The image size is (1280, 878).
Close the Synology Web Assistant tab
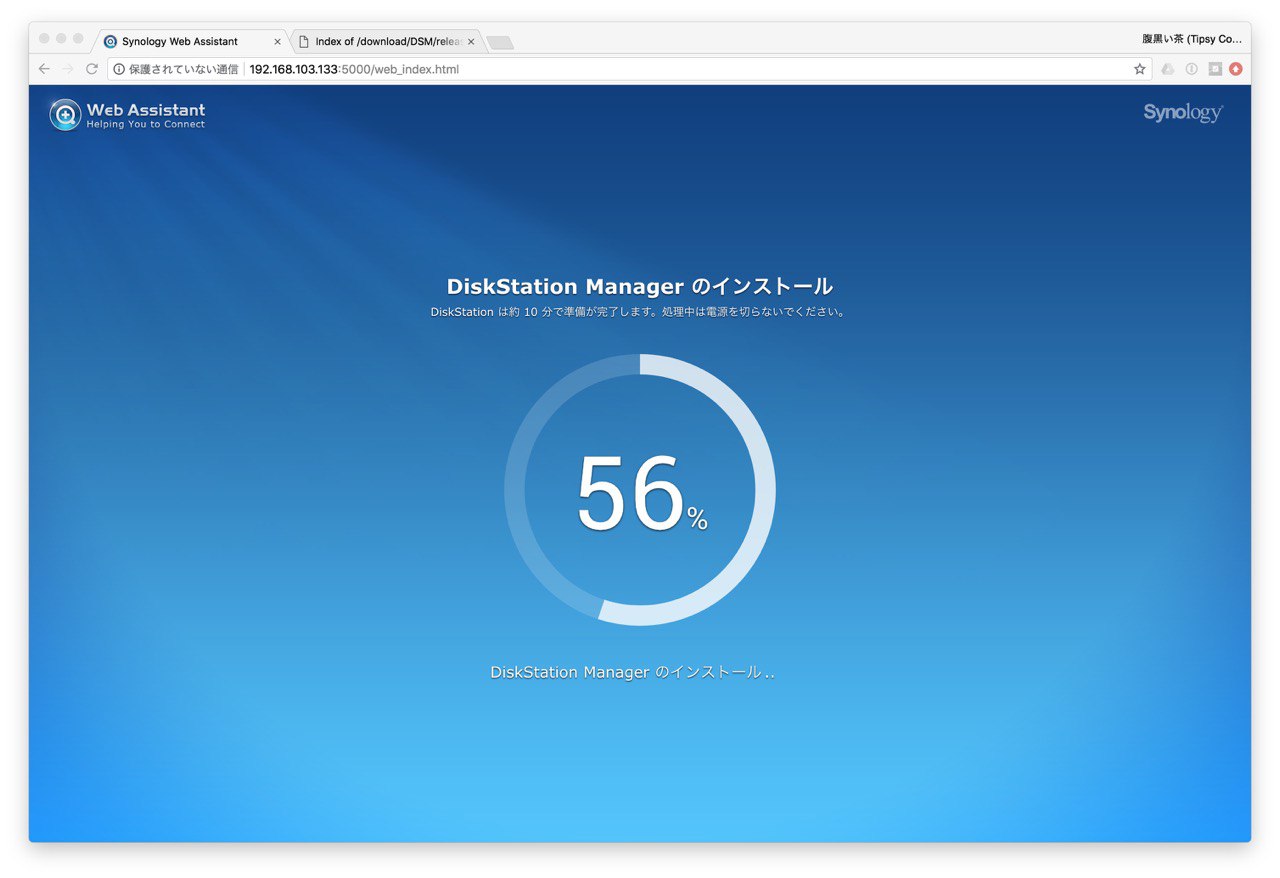tap(277, 42)
